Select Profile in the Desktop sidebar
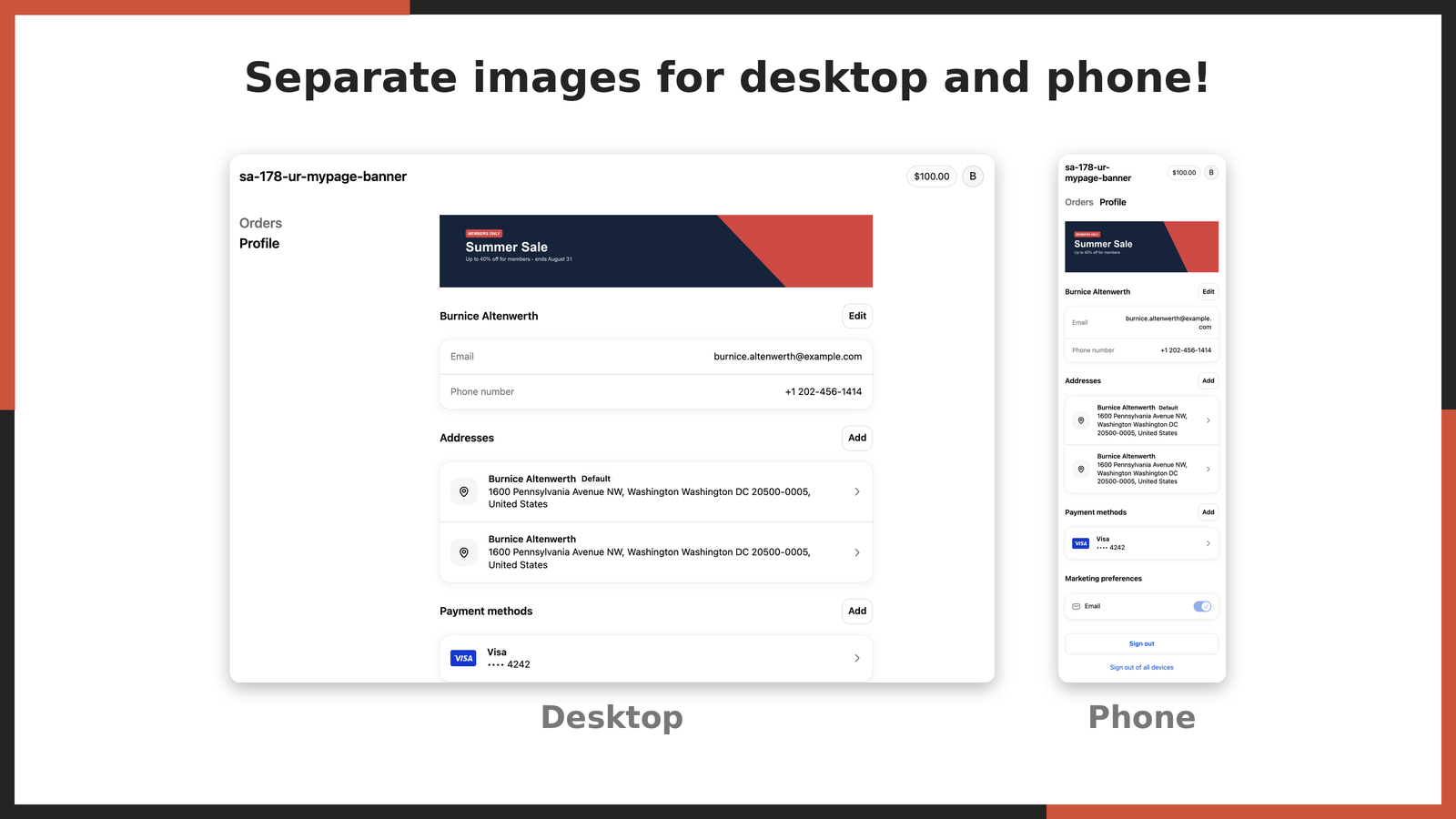 [x=259, y=243]
